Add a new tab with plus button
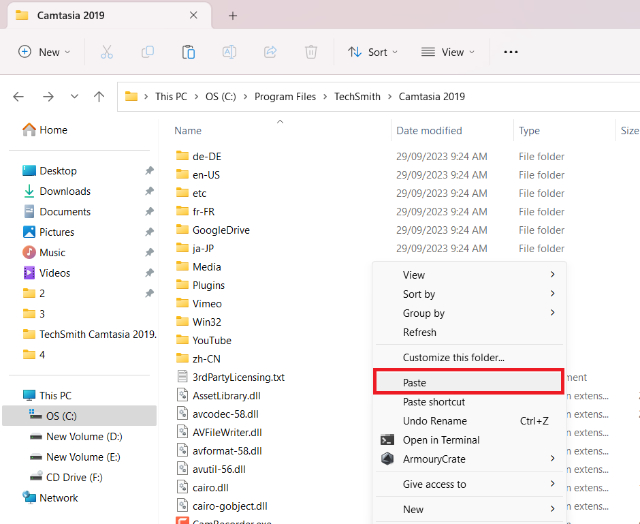Viewport: 640px width, 524px height. coord(233,16)
